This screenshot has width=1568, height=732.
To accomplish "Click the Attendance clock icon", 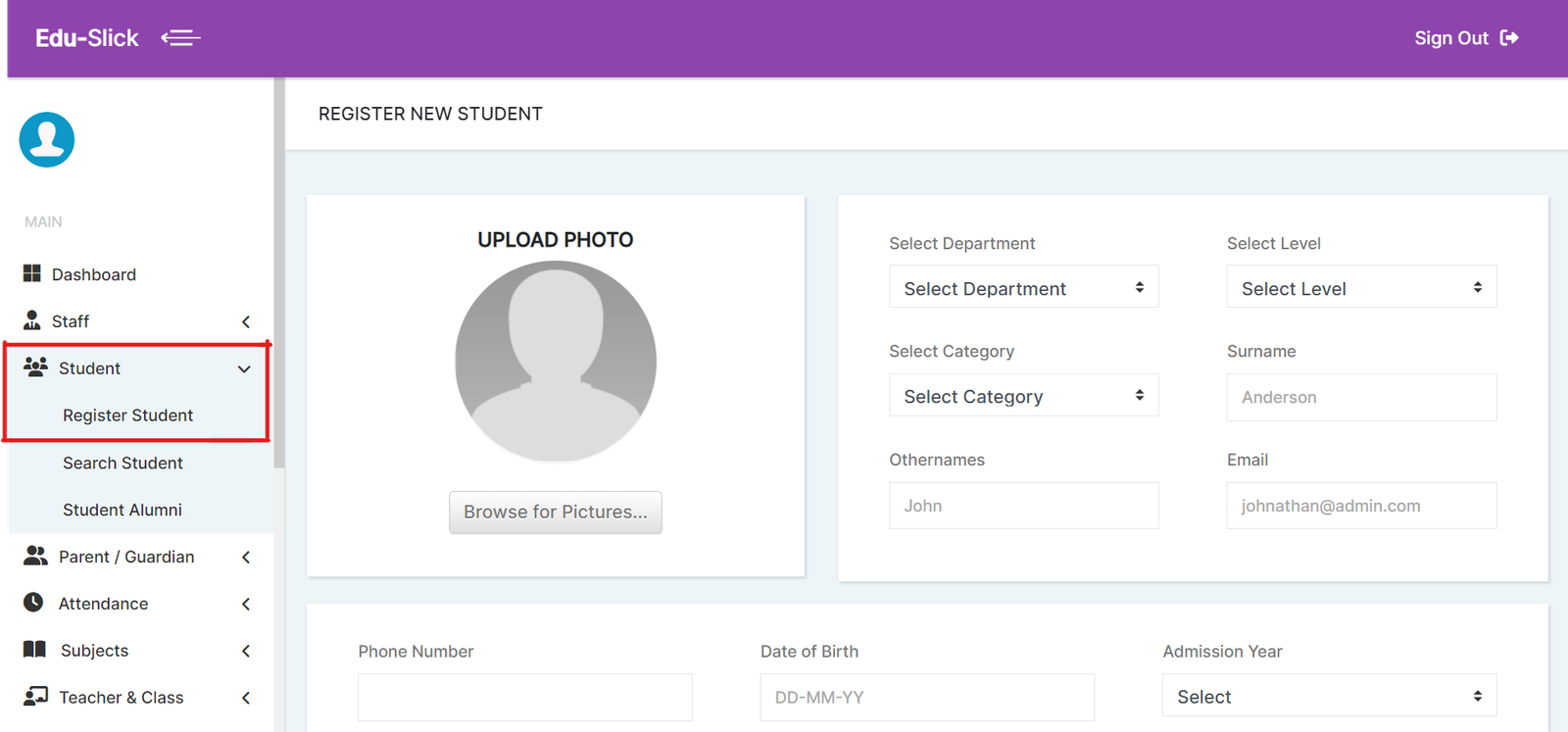I will coord(33,603).
